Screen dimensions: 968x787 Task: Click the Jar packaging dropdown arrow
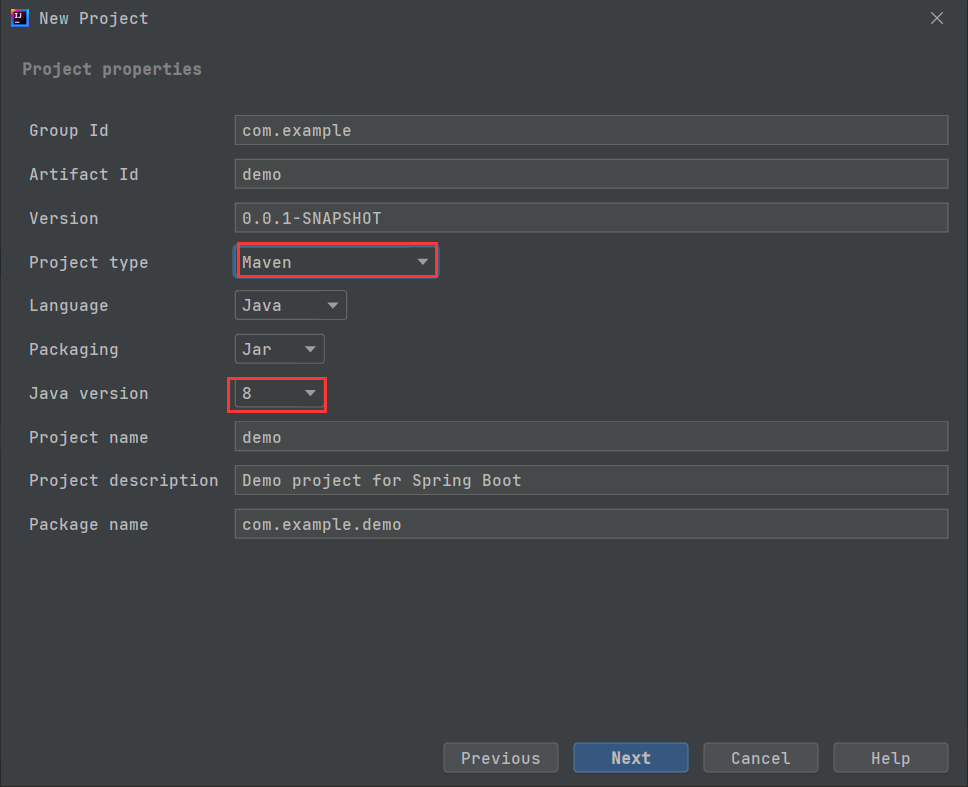310,349
